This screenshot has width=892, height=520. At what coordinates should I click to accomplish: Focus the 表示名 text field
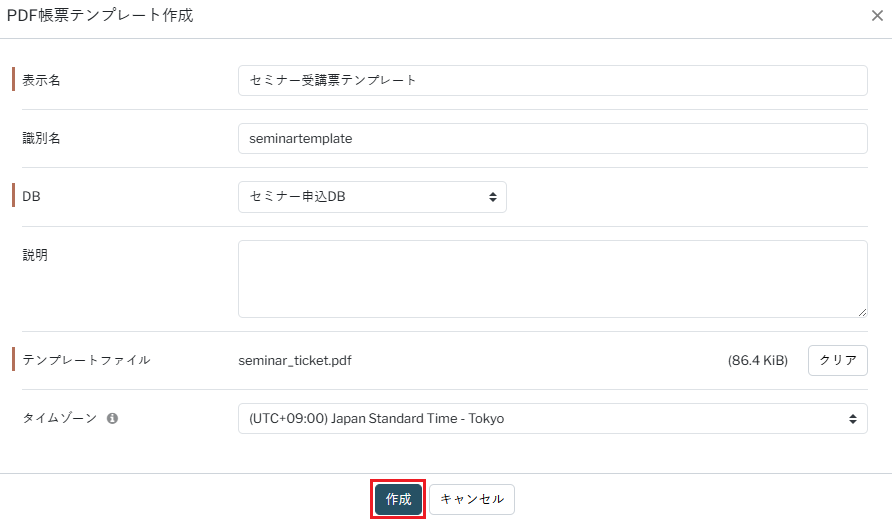point(552,80)
